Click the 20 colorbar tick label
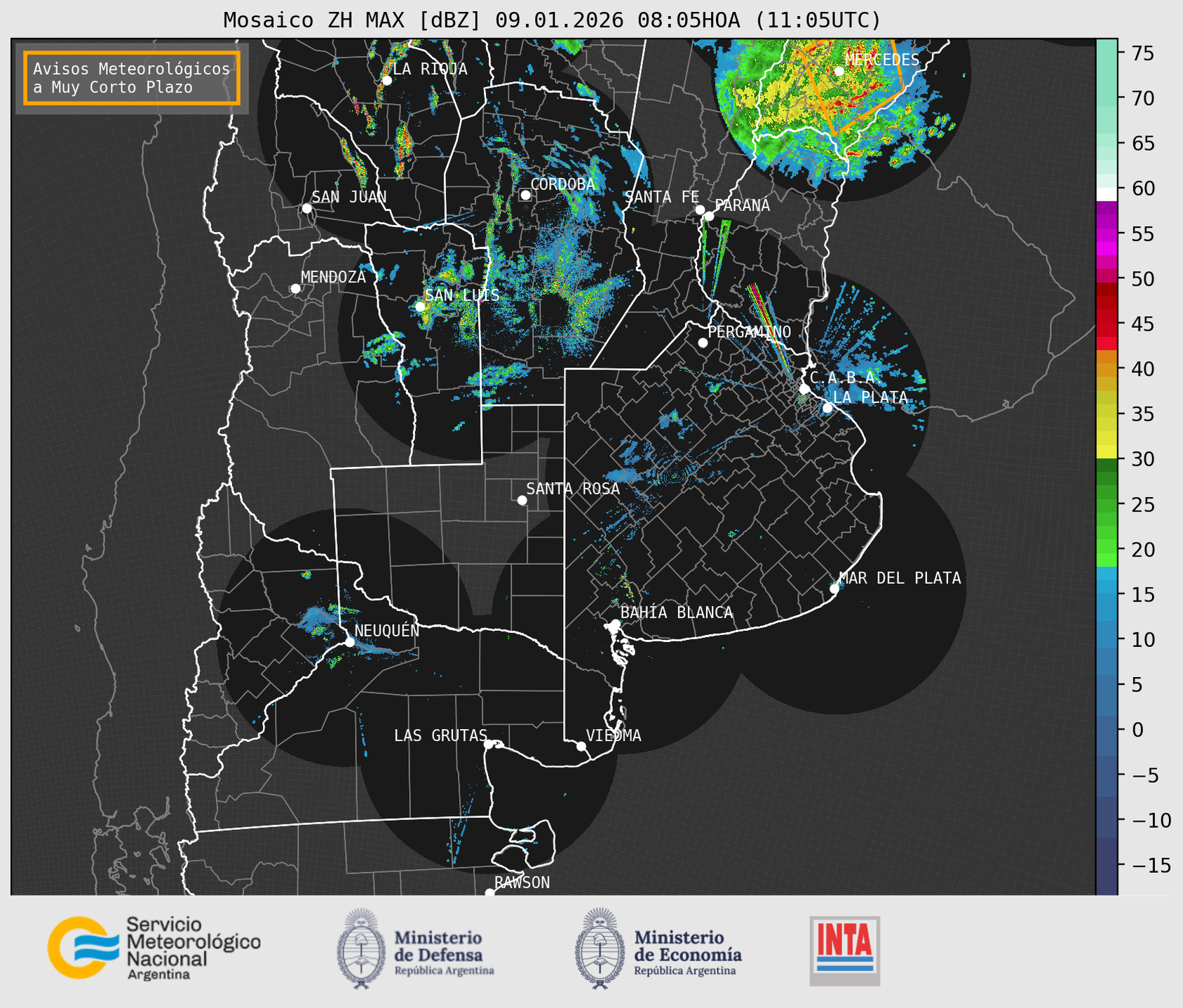The width and height of the screenshot is (1183, 1008). click(x=1143, y=550)
